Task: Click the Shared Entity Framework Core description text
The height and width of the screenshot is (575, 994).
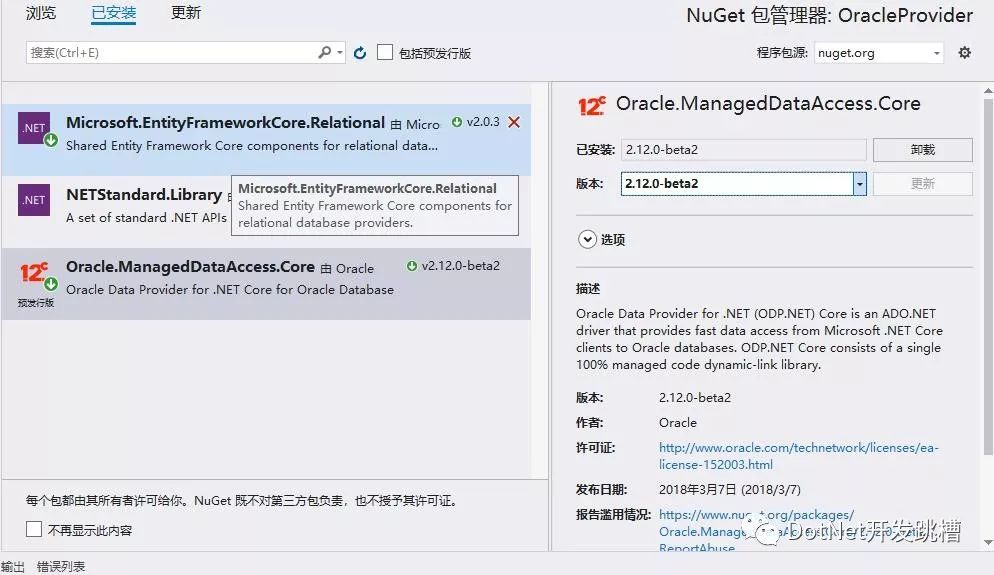Action: point(252,146)
